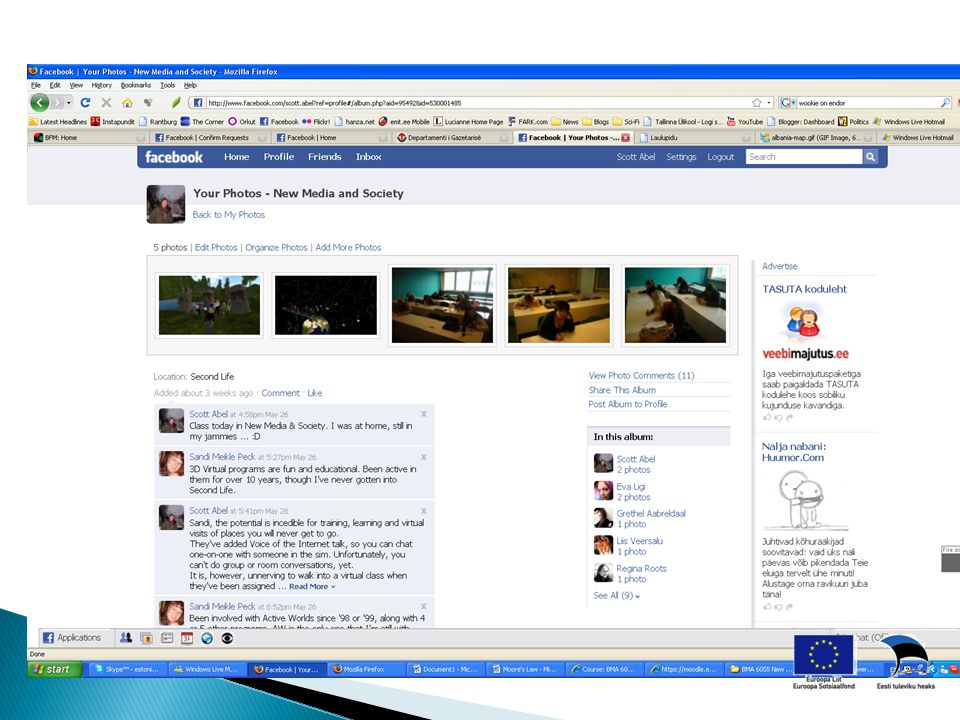
Task: Open the Facebook logo in the blue bar
Action: pyautogui.click(x=174, y=157)
